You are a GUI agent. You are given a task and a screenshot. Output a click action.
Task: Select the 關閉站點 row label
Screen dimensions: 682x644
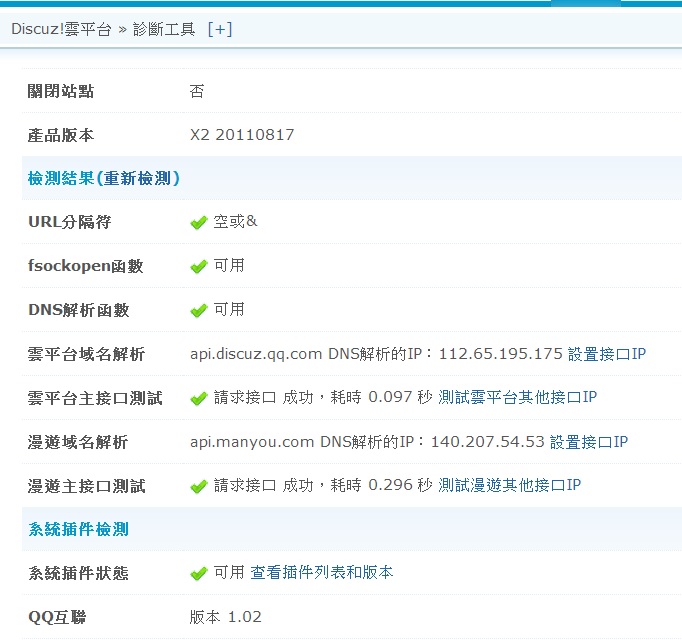pos(61,91)
